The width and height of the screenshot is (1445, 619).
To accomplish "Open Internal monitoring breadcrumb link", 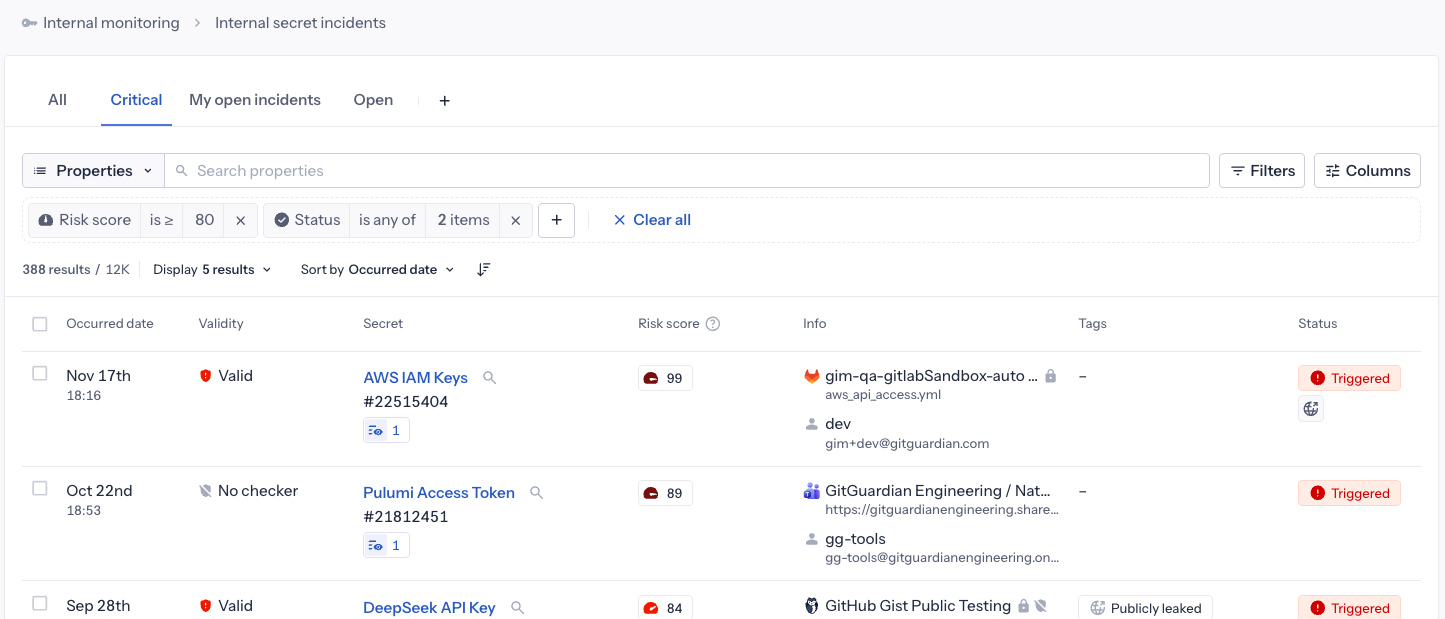I will tap(111, 23).
